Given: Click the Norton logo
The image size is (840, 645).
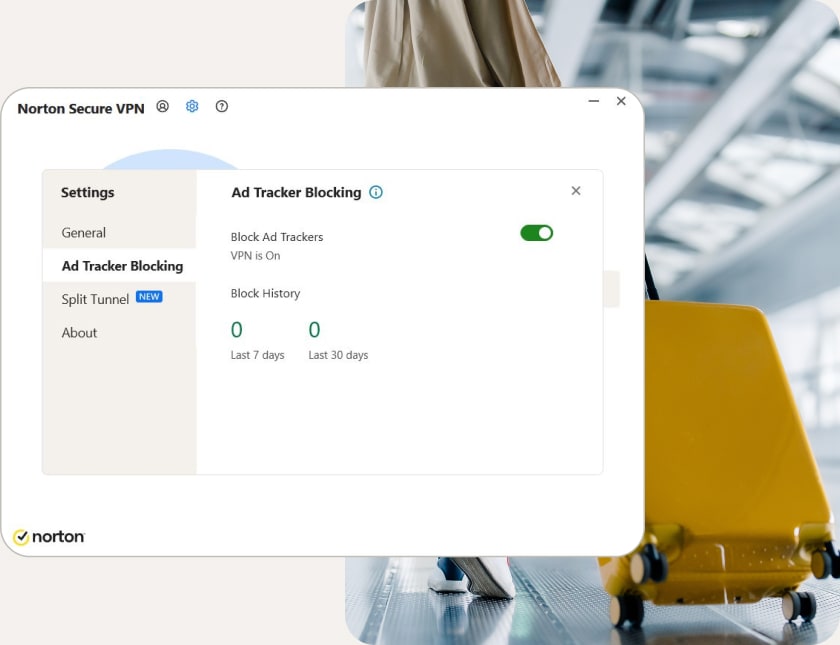Looking at the screenshot, I should coord(49,536).
